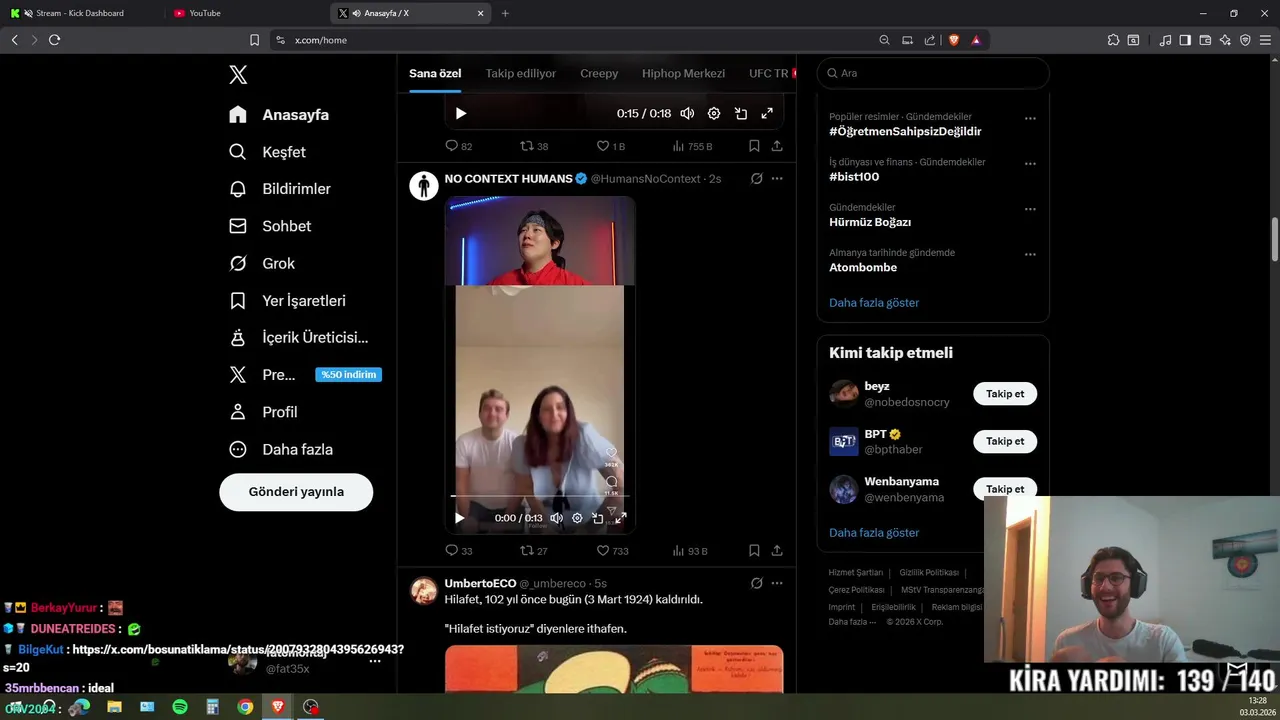
Task: Open Hizmet Şartları footer link
Action: [x=856, y=573]
